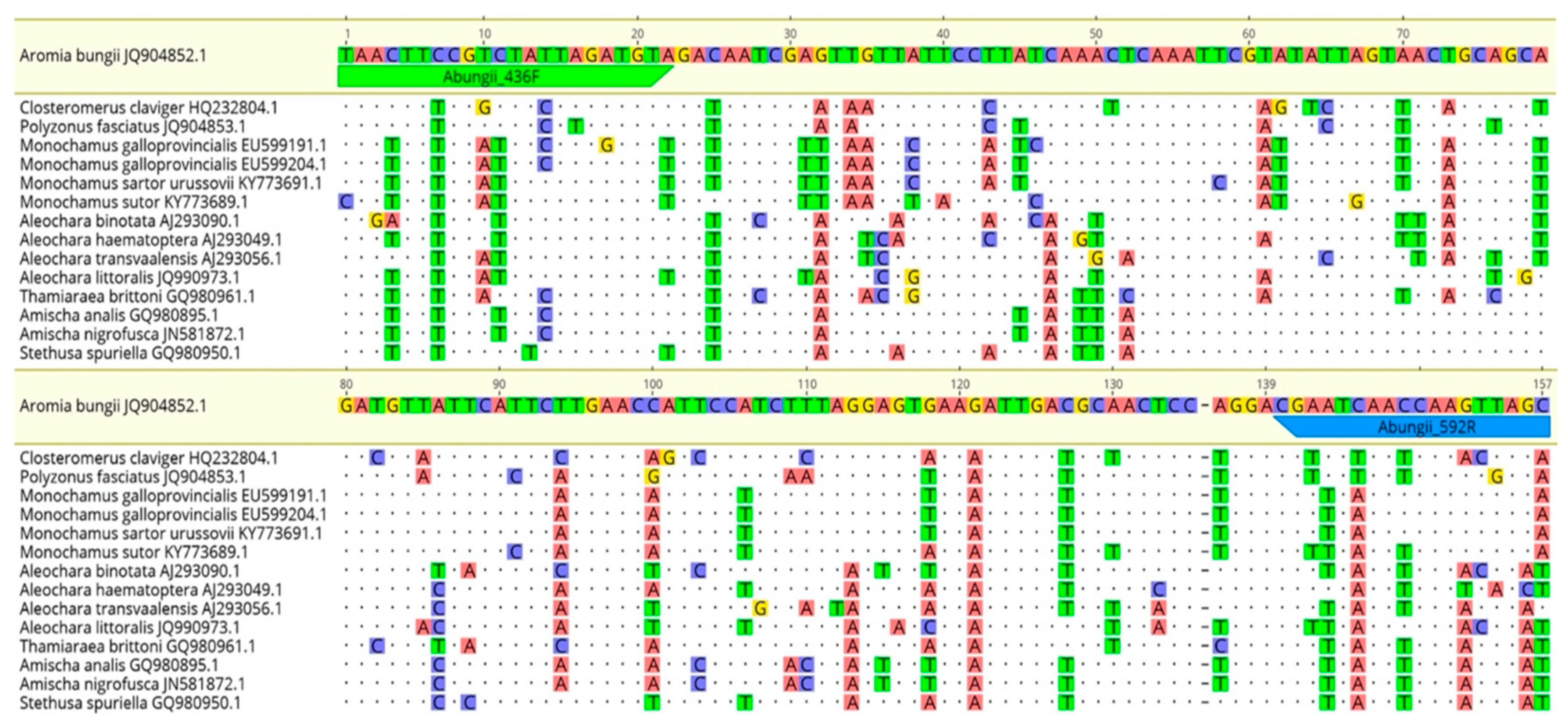
Task: Click ruler position label 20
Action: [637, 34]
